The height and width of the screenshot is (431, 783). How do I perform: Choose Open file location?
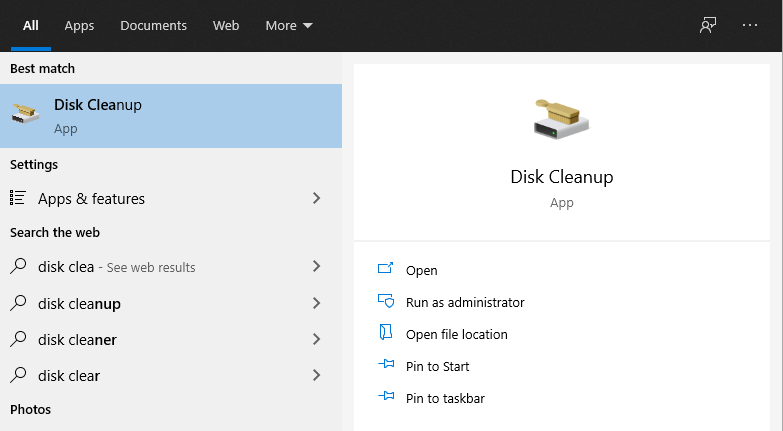(x=456, y=334)
